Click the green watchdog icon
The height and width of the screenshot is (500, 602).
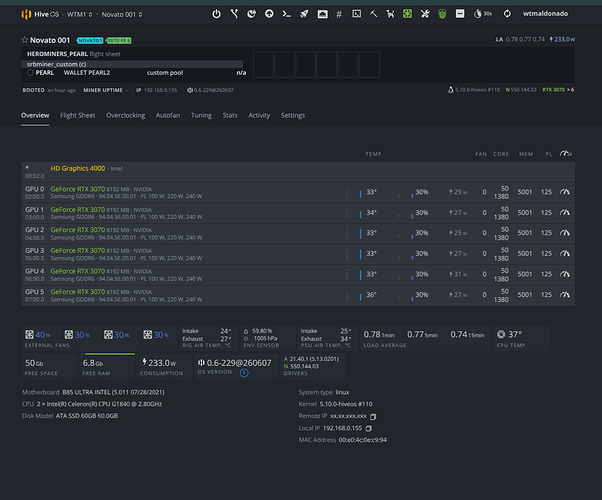[442, 14]
